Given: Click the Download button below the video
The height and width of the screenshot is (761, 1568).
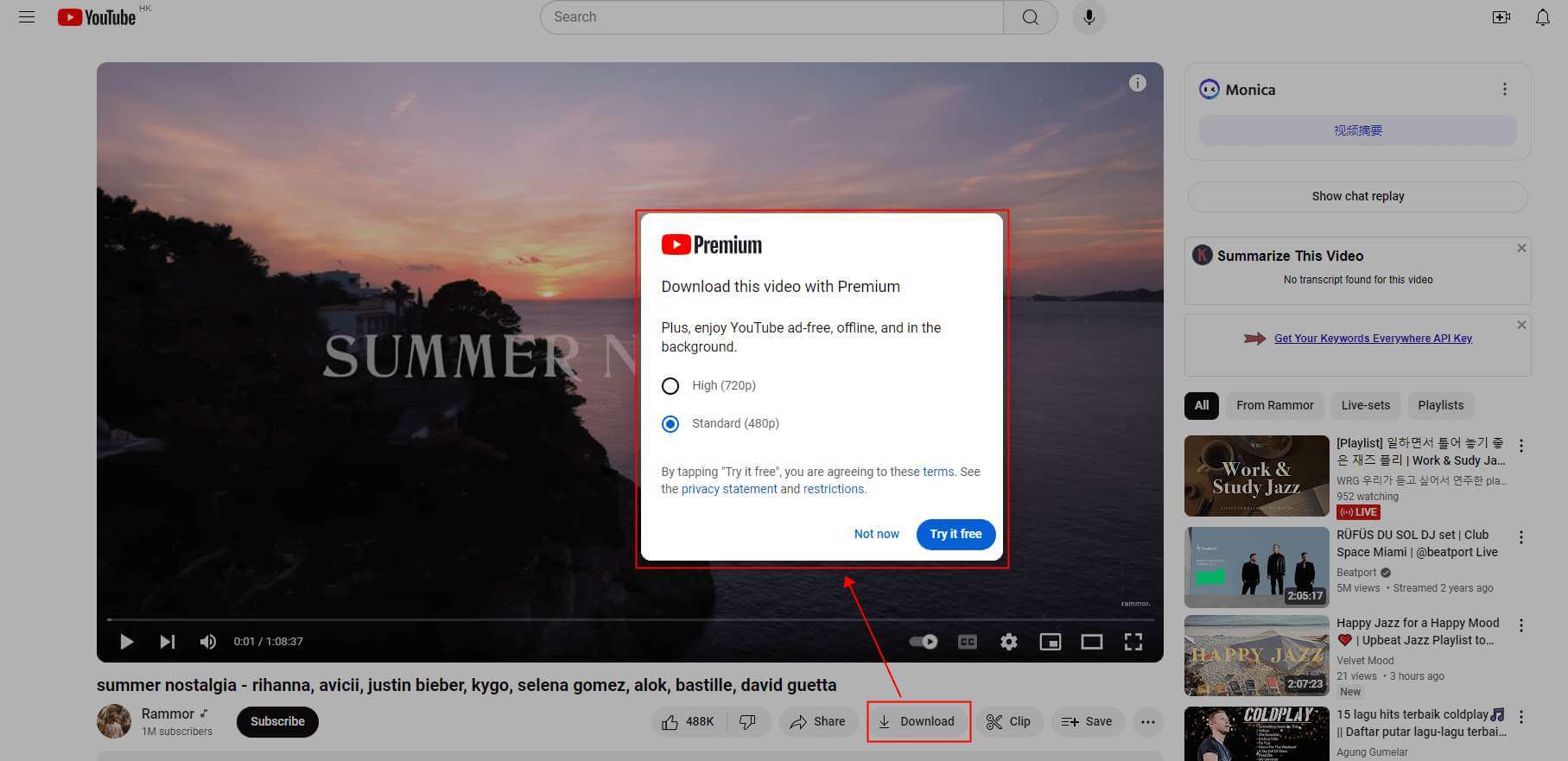Looking at the screenshot, I should 917,722.
